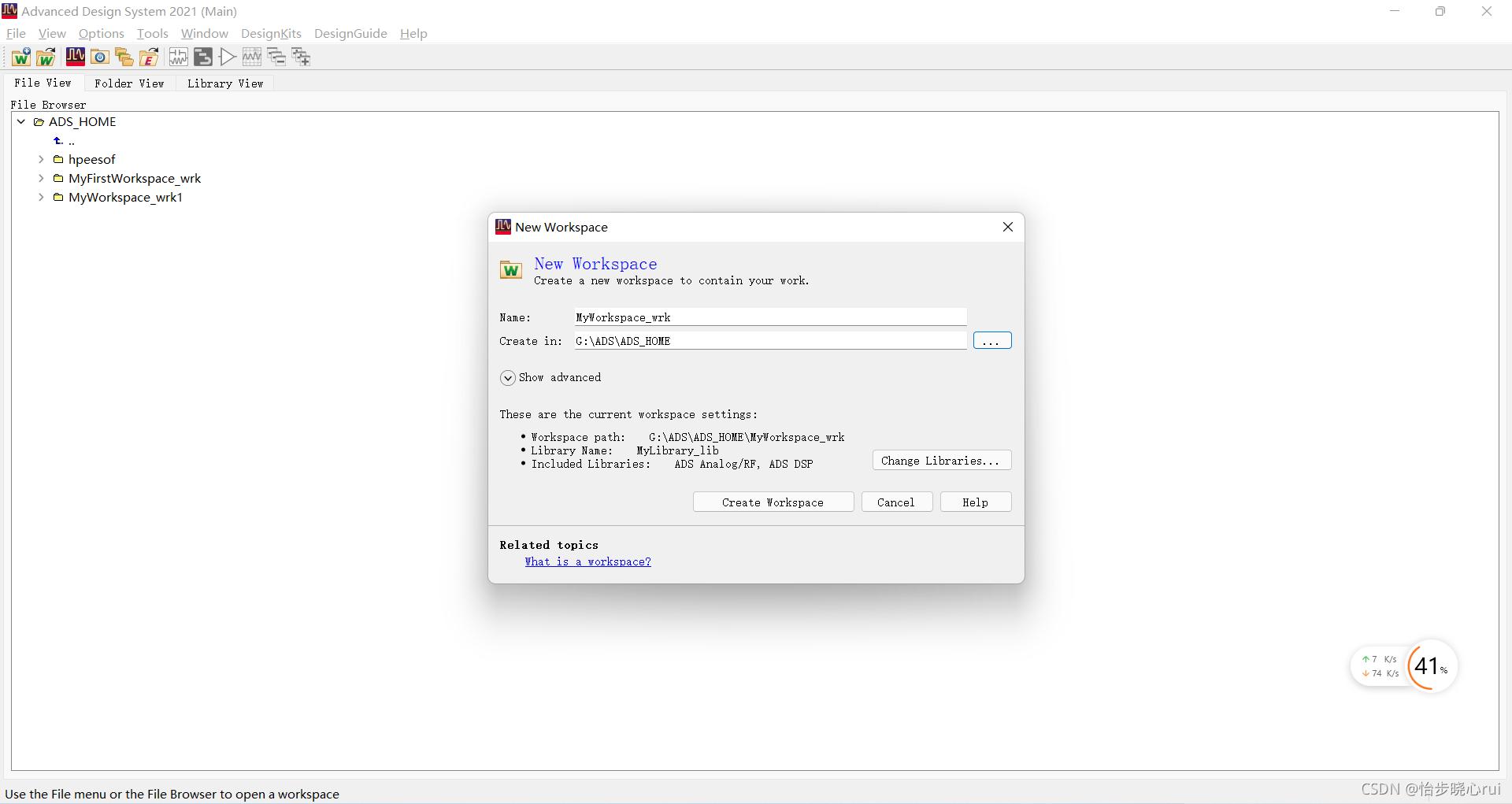Screen dimensions: 1512x804
Task: Click the workspace W icon in dialog
Action: coord(511,270)
